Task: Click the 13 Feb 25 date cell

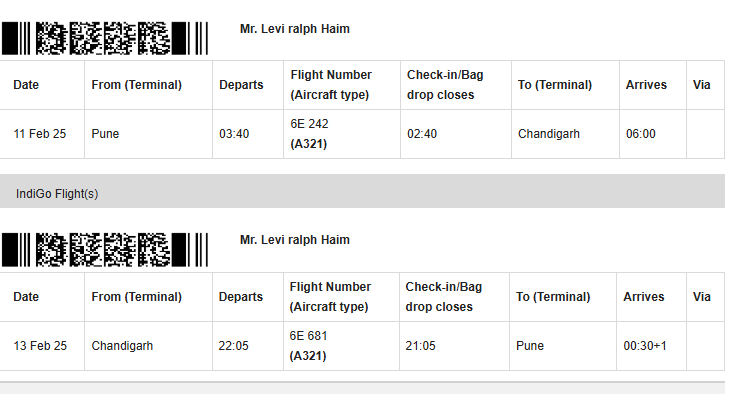Action: tap(40, 346)
